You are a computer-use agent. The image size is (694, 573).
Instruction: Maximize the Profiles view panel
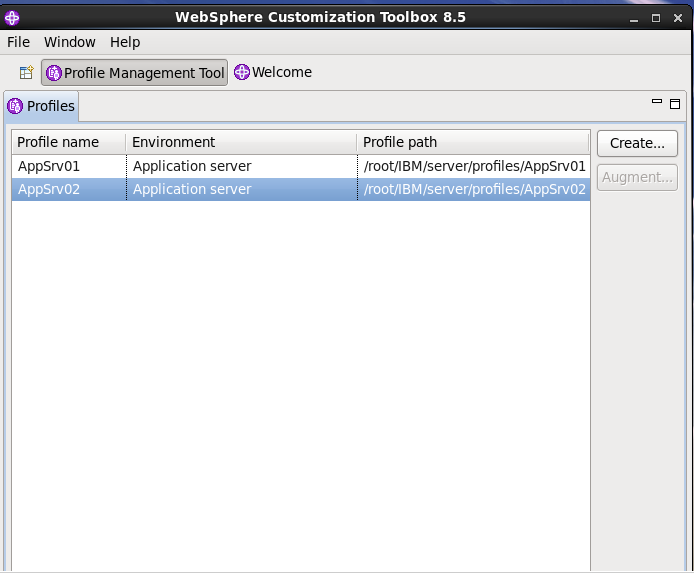(x=675, y=104)
